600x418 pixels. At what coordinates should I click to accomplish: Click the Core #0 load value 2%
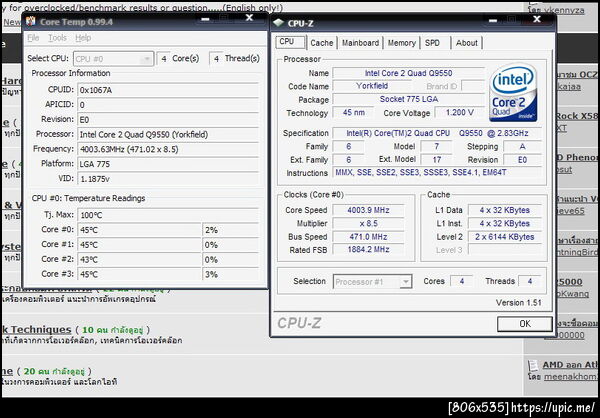[x=230, y=230]
